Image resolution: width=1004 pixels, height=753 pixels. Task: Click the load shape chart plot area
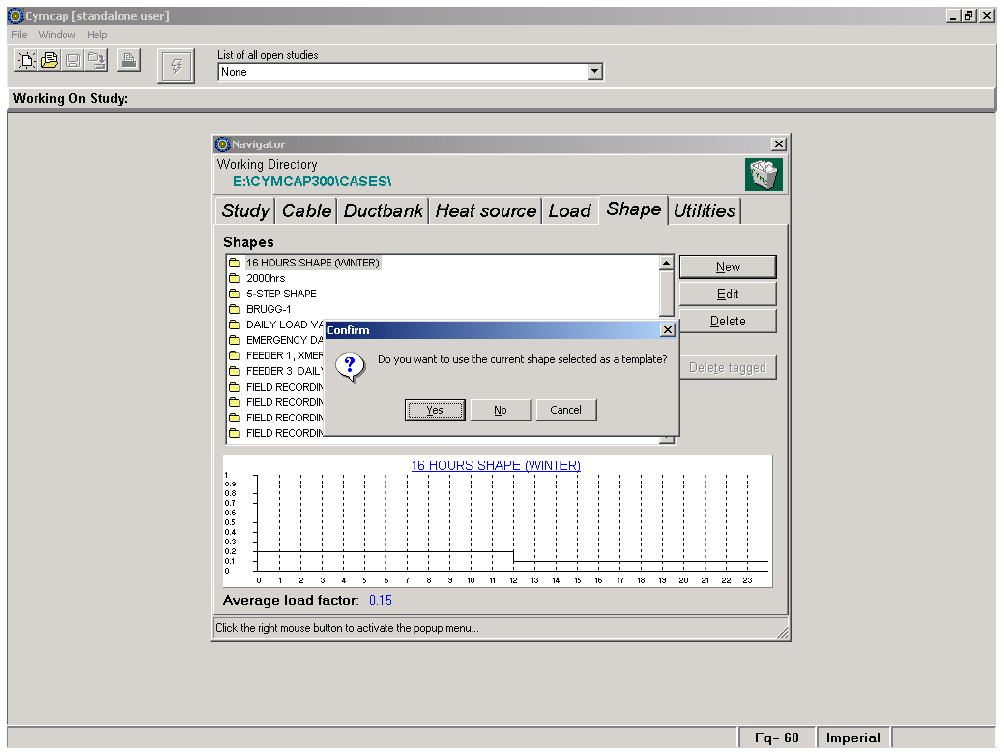pos(512,523)
